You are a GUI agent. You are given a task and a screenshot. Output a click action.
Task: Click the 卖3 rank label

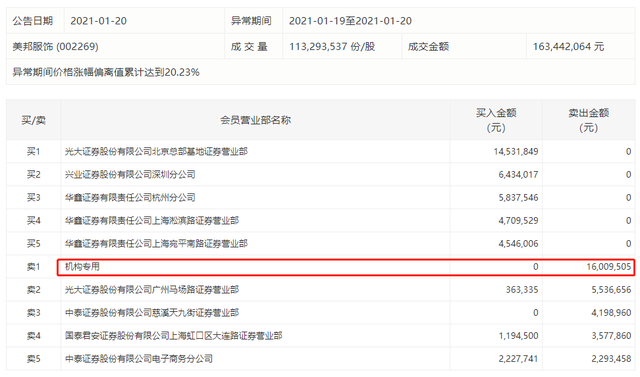click(33, 313)
